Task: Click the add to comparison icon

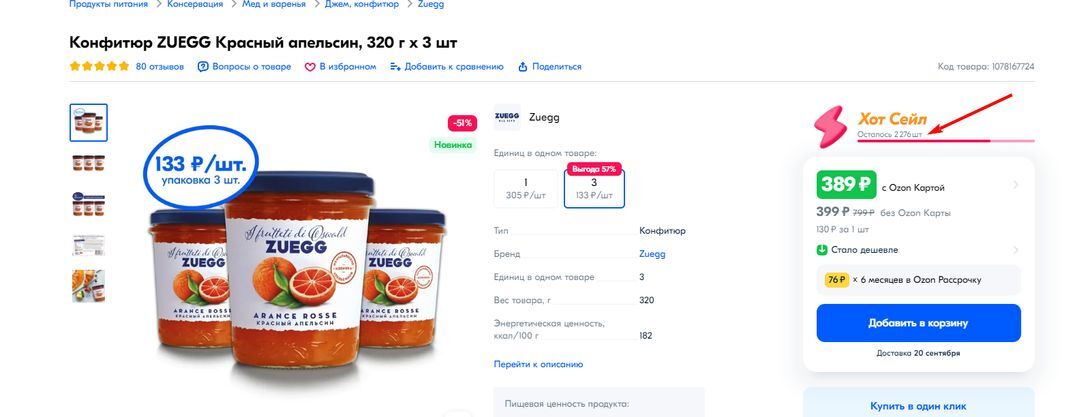Action: point(395,67)
